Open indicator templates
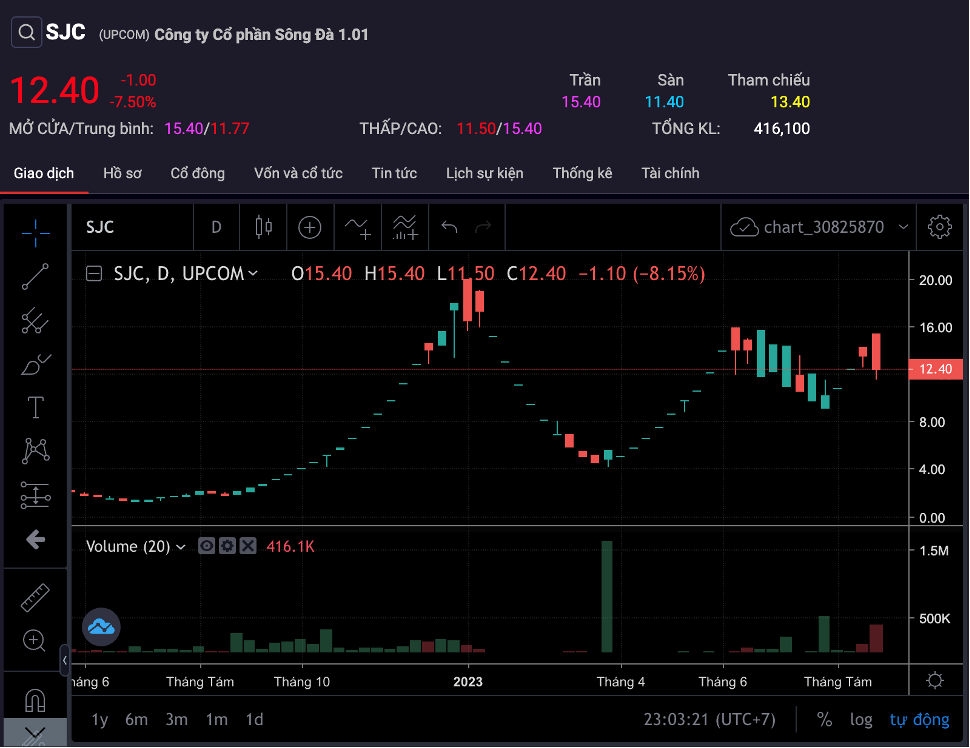 [x=405, y=227]
